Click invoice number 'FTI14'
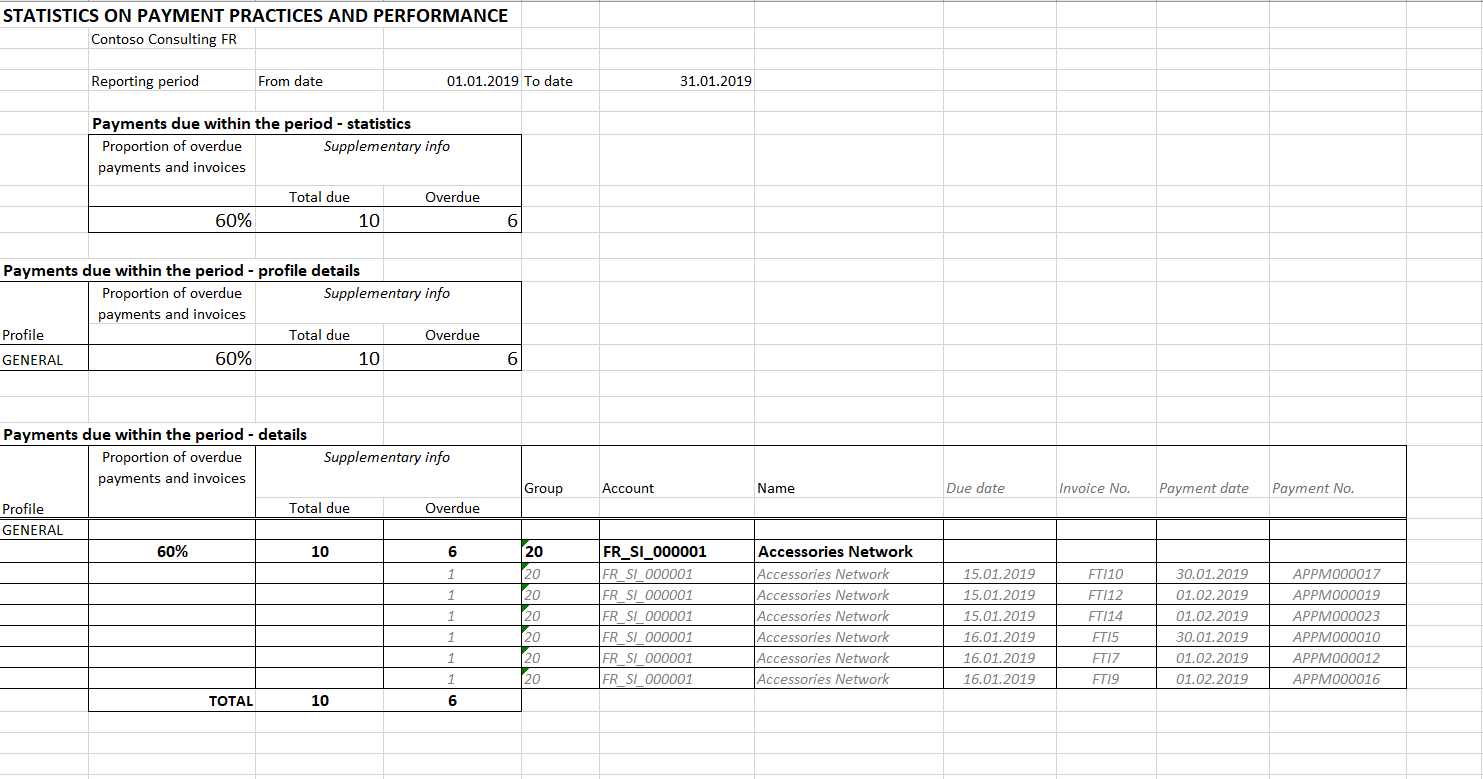The width and height of the screenshot is (1483, 779). pos(1106,616)
